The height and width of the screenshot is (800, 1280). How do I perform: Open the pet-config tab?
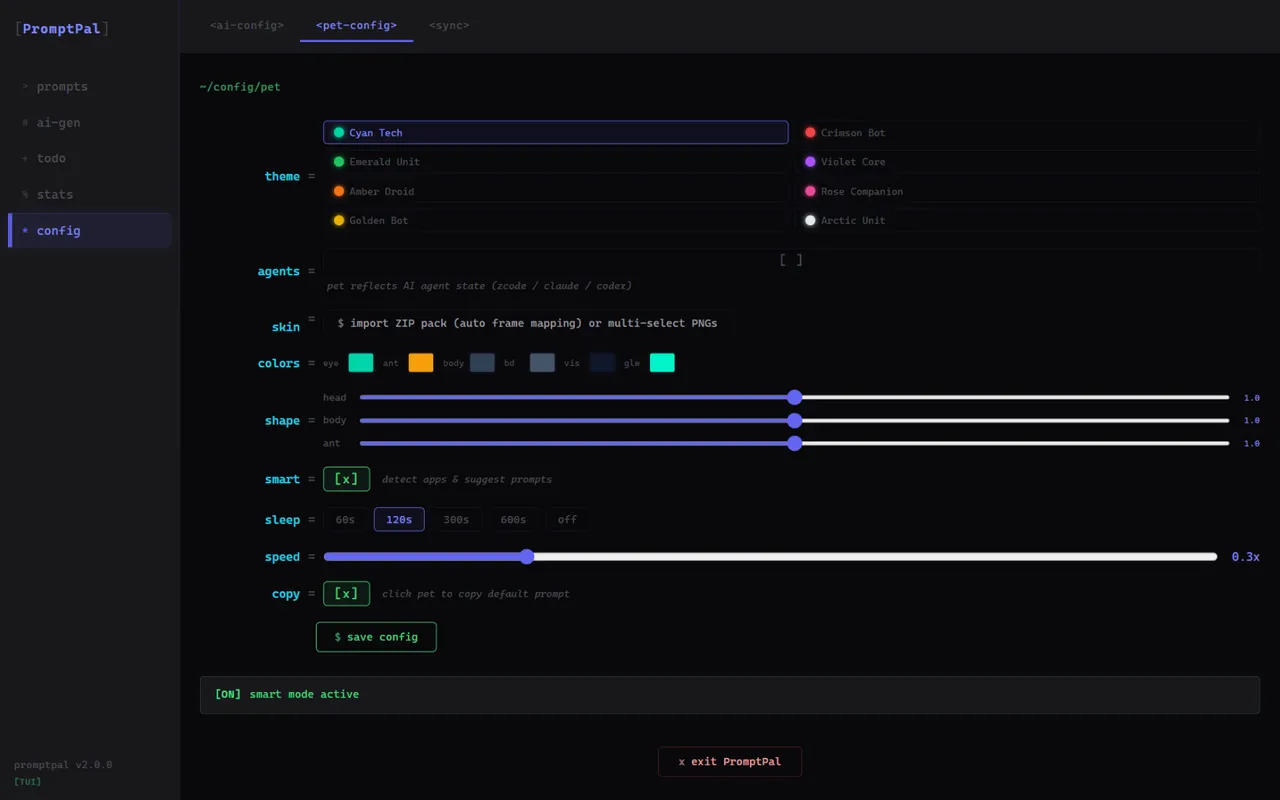pos(356,25)
